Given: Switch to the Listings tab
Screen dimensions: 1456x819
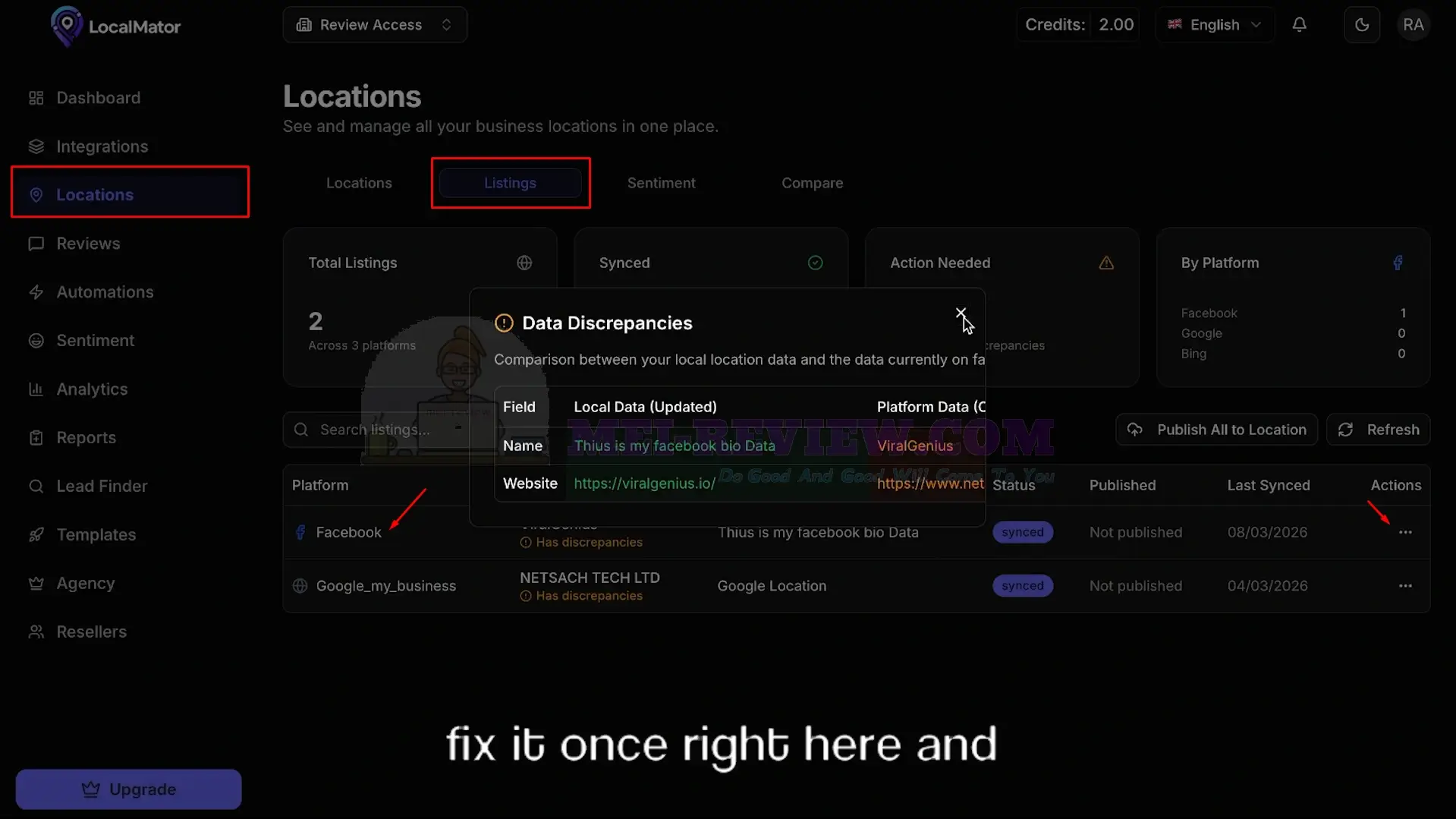Looking at the screenshot, I should tap(510, 183).
